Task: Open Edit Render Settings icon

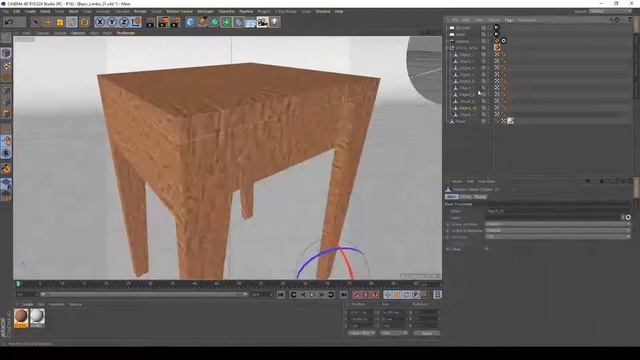Action: click(x=176, y=22)
